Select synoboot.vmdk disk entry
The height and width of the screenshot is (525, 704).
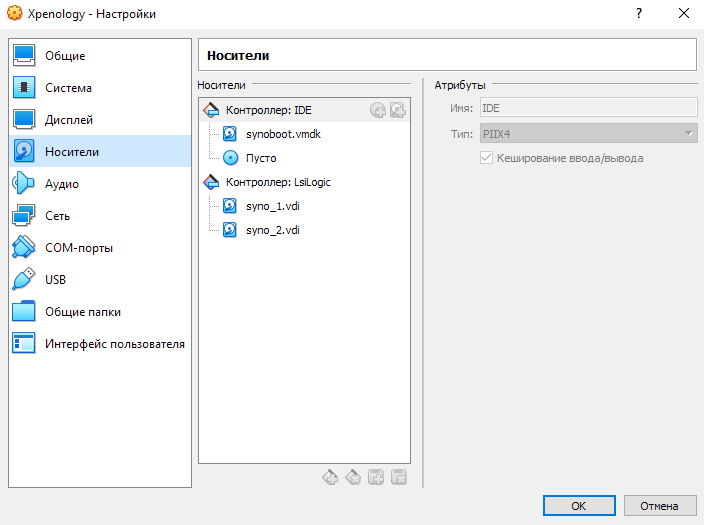click(283, 134)
